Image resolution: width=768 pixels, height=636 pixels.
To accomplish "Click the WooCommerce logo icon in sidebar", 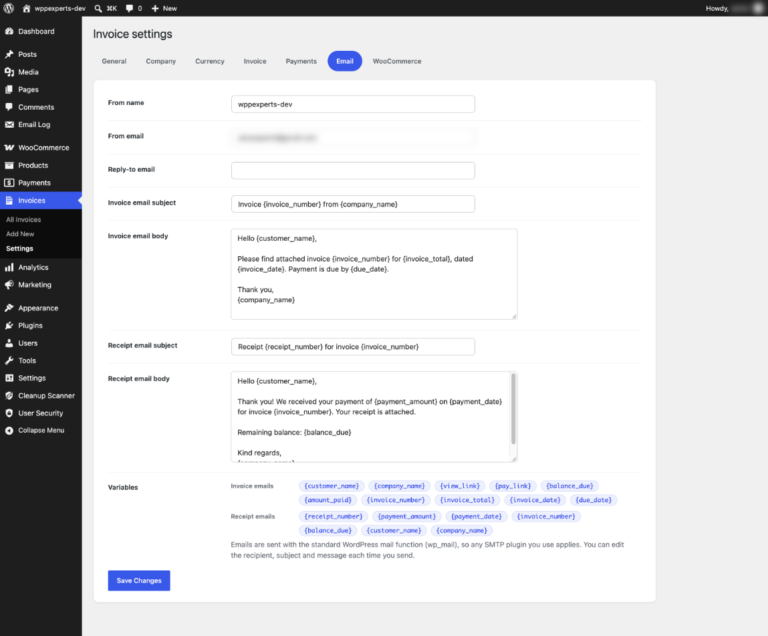I will coord(9,147).
